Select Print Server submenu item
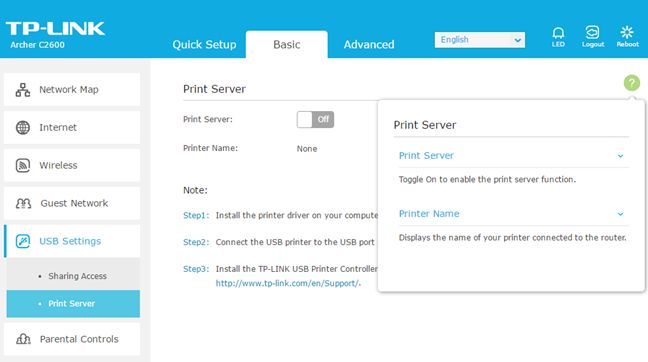Image resolution: width=648 pixels, height=362 pixels. click(73, 304)
